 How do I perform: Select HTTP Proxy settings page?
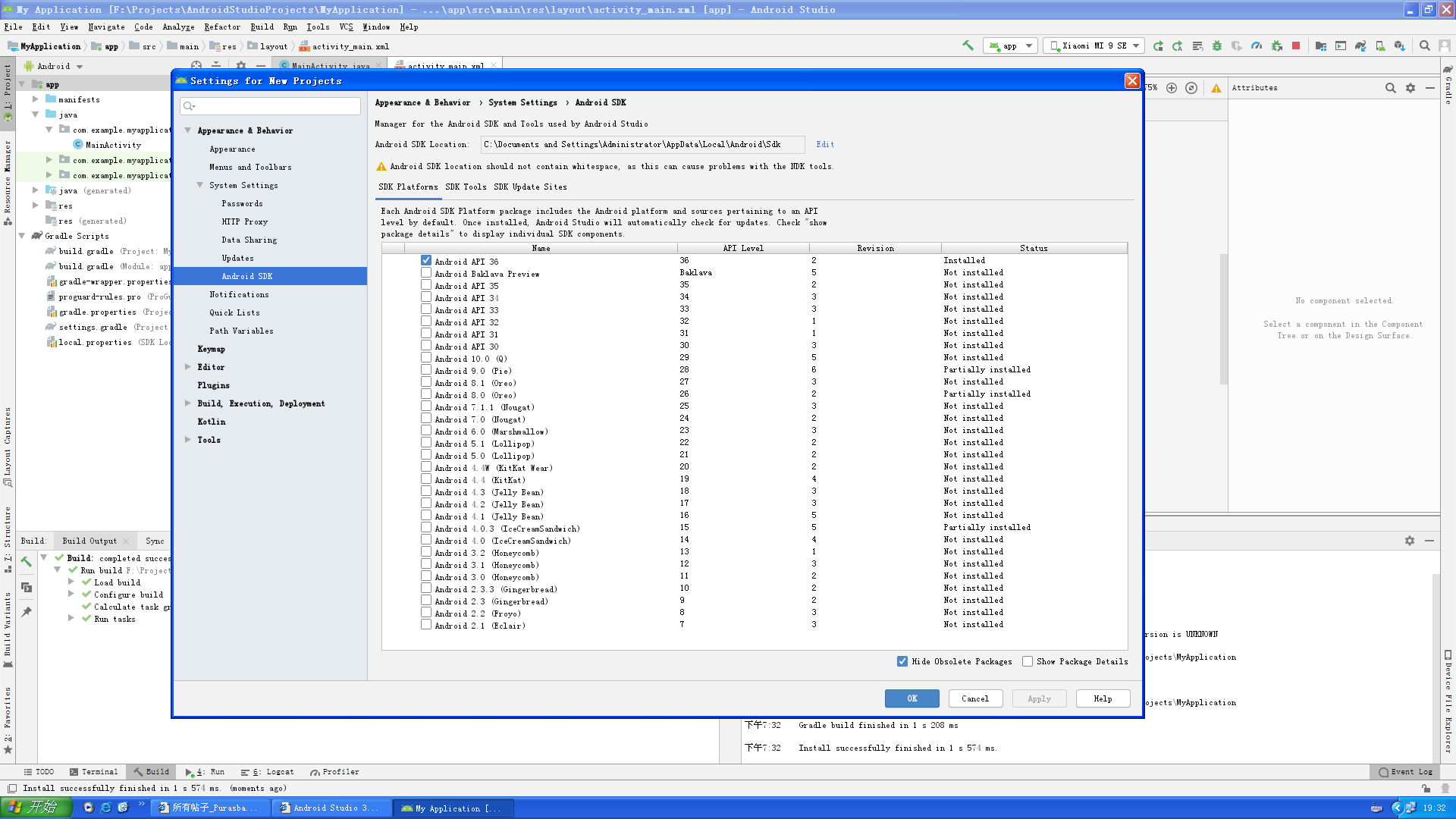click(244, 221)
